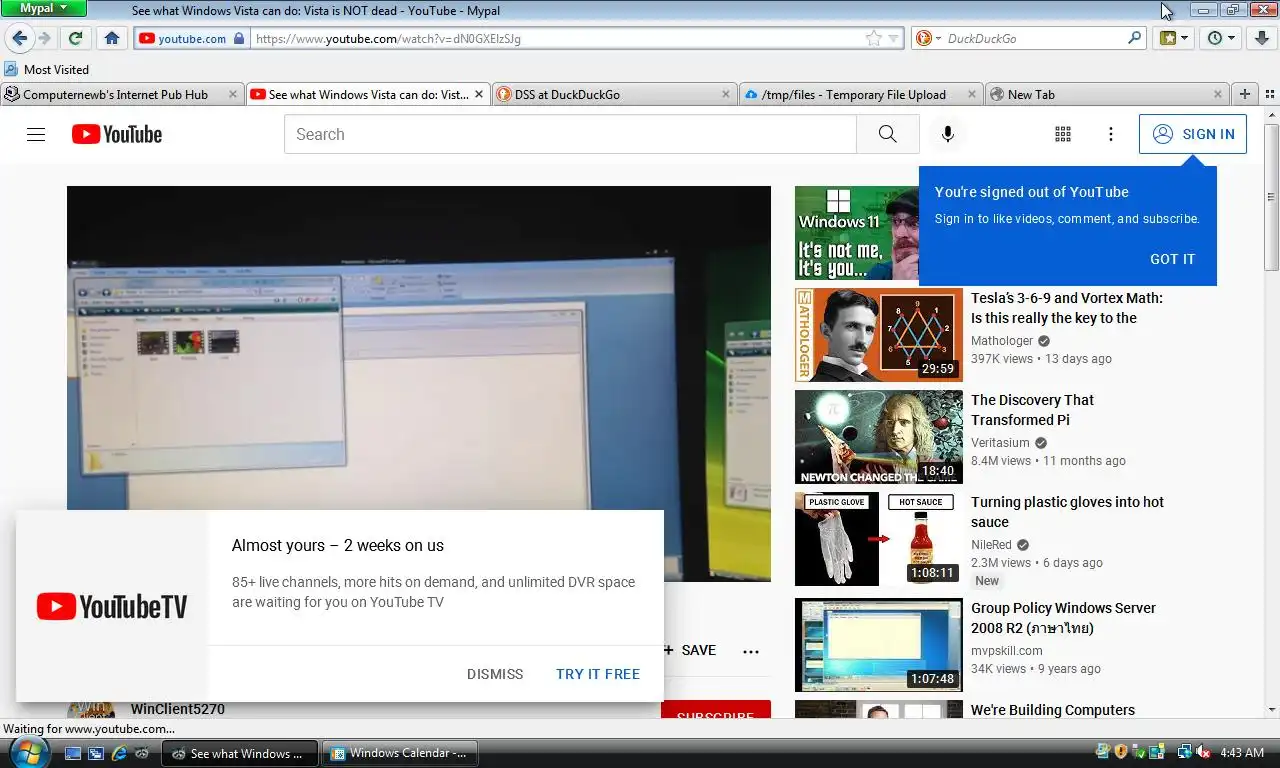Open the Bookmarks menu toolbar button

(1173, 38)
